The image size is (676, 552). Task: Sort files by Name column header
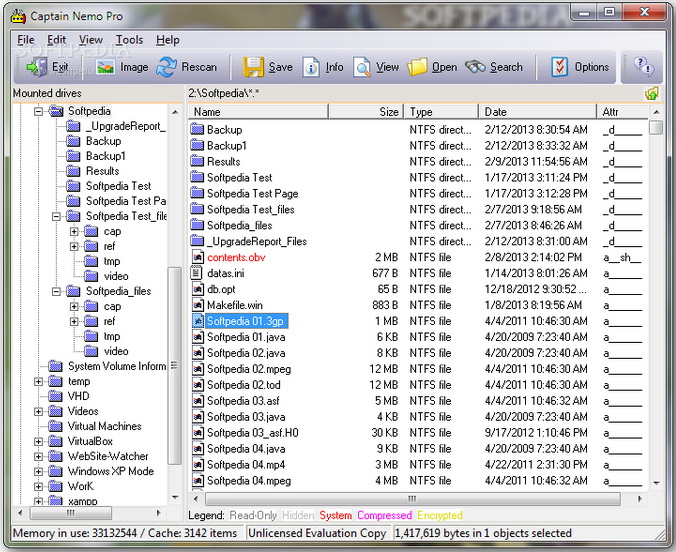258,112
